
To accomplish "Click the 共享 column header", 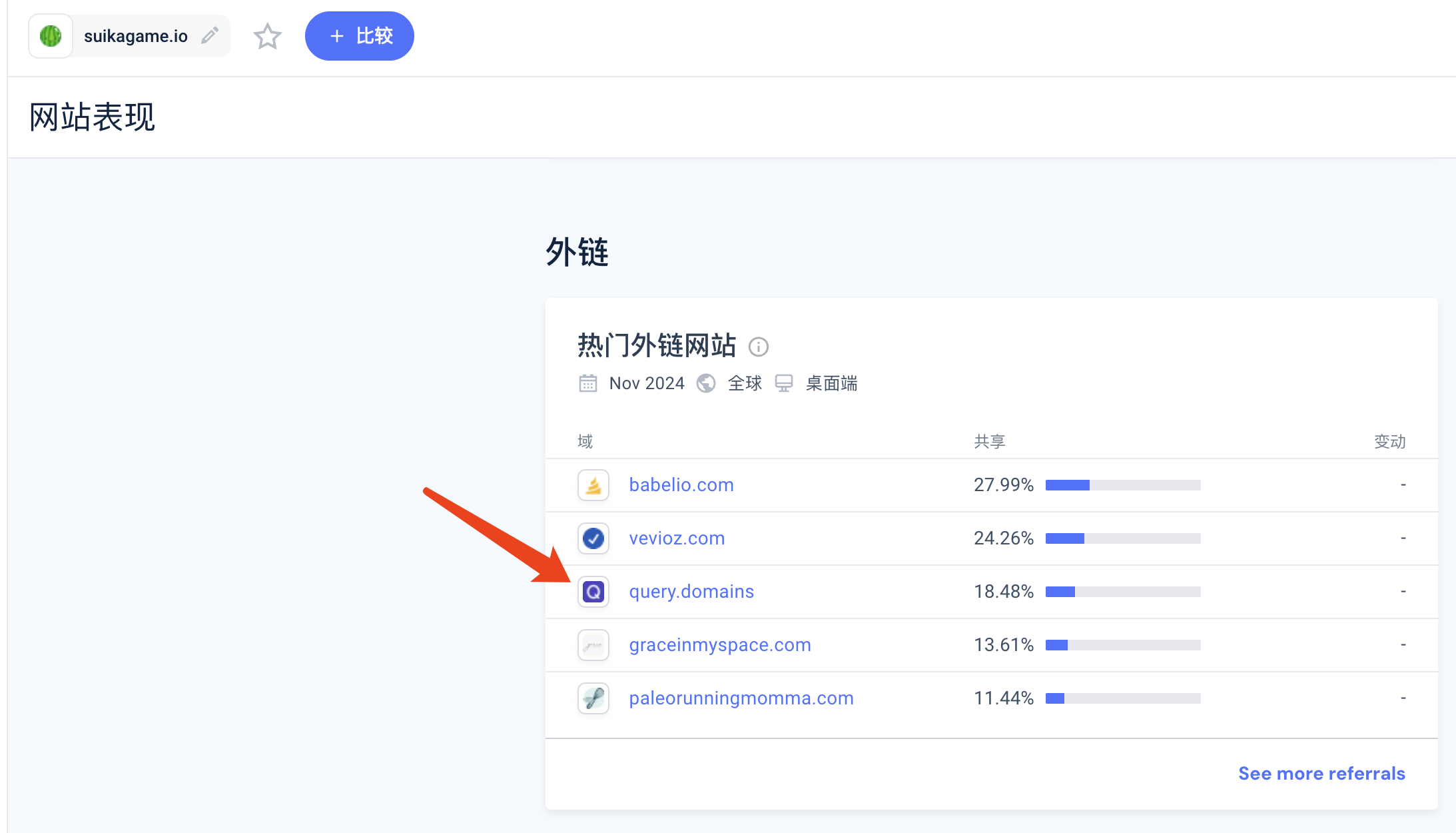I will pos(990,441).
